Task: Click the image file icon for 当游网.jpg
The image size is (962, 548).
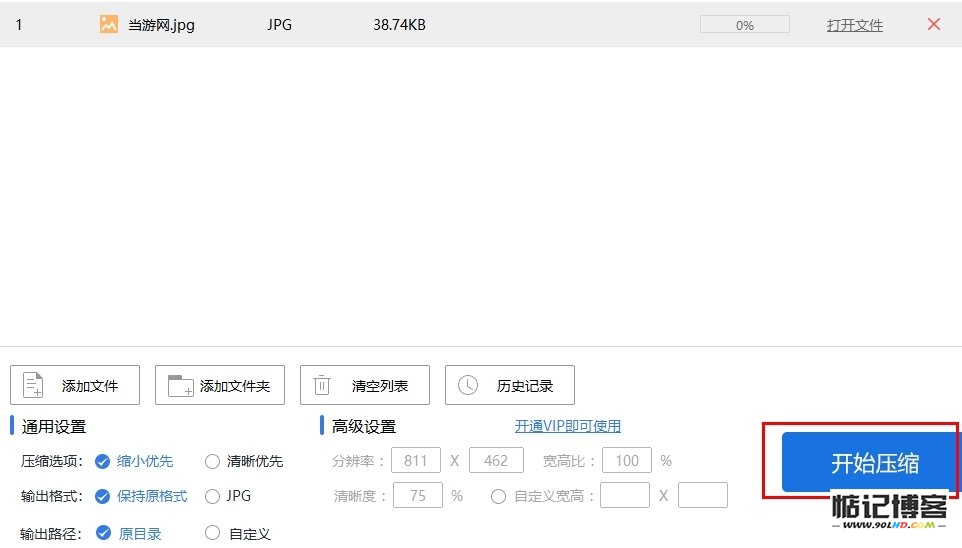Action: tap(109, 25)
